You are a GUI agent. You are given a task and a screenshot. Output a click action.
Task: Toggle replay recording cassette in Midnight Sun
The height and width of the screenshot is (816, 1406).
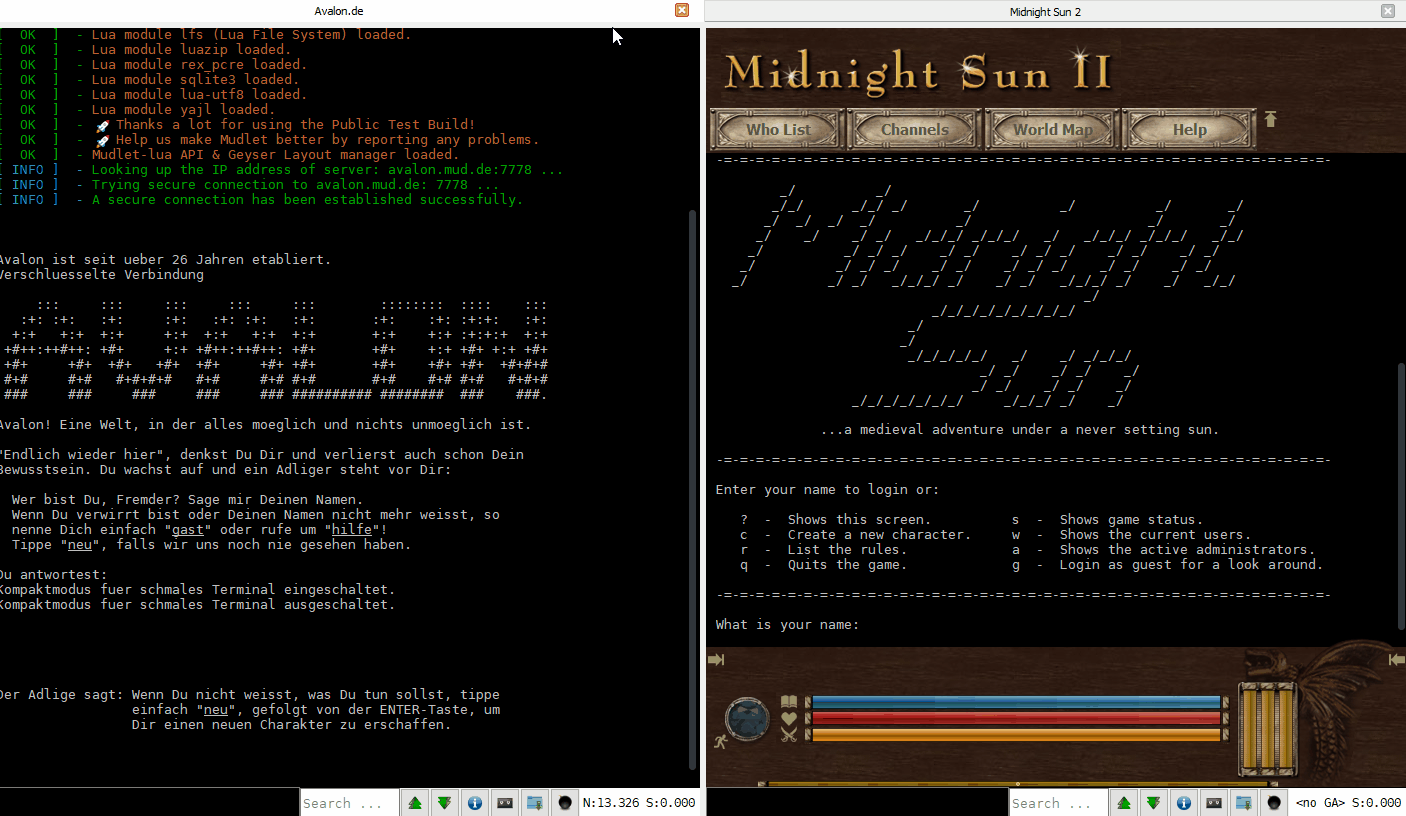(1214, 802)
